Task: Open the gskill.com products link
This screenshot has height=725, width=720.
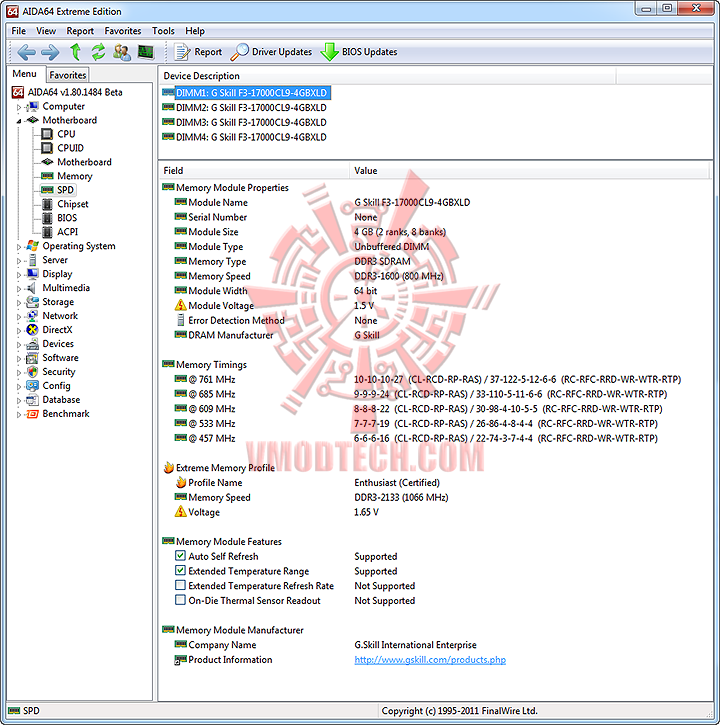Action: pyautogui.click(x=430, y=660)
